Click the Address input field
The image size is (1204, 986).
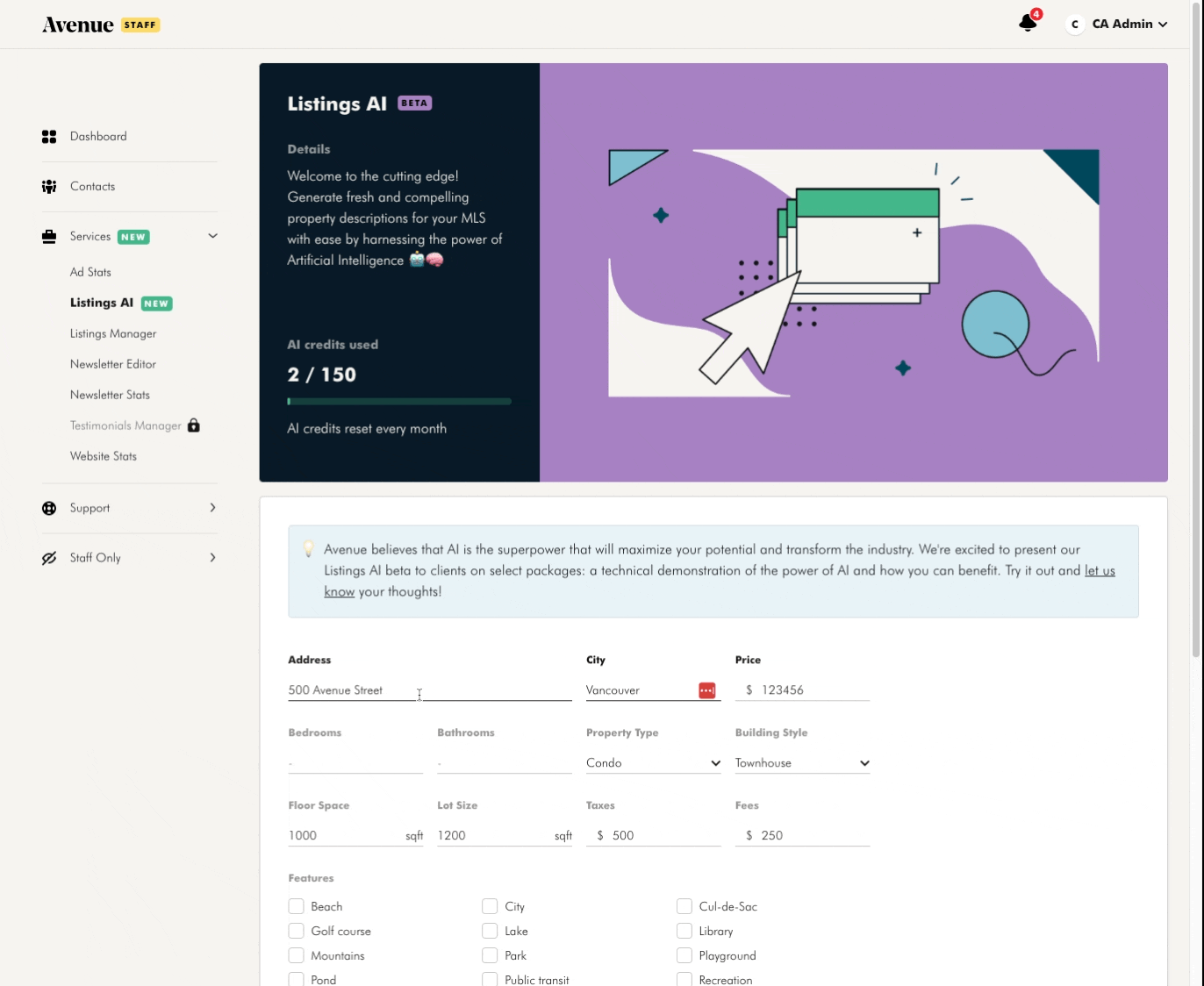click(430, 690)
